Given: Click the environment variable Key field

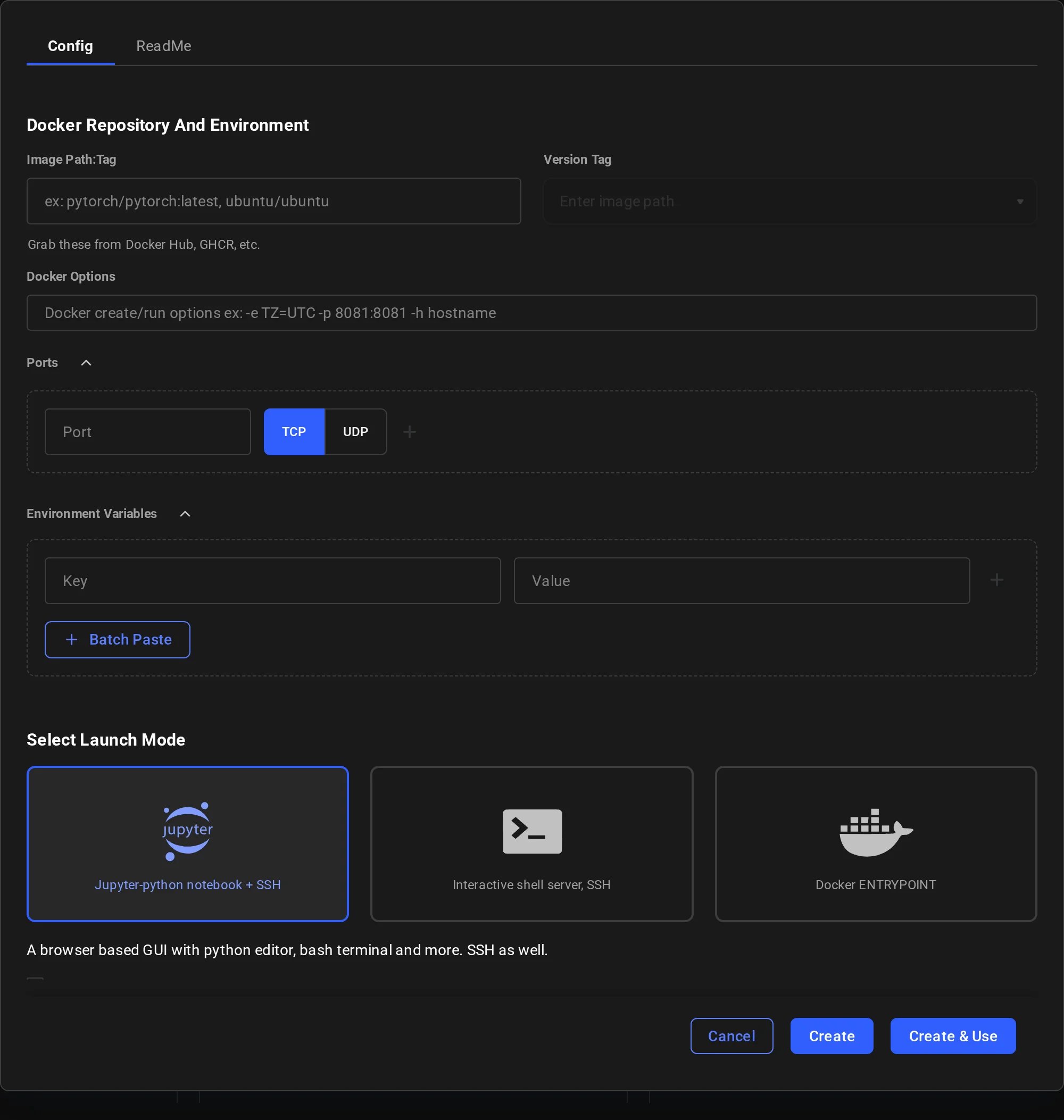Looking at the screenshot, I should [x=272, y=581].
